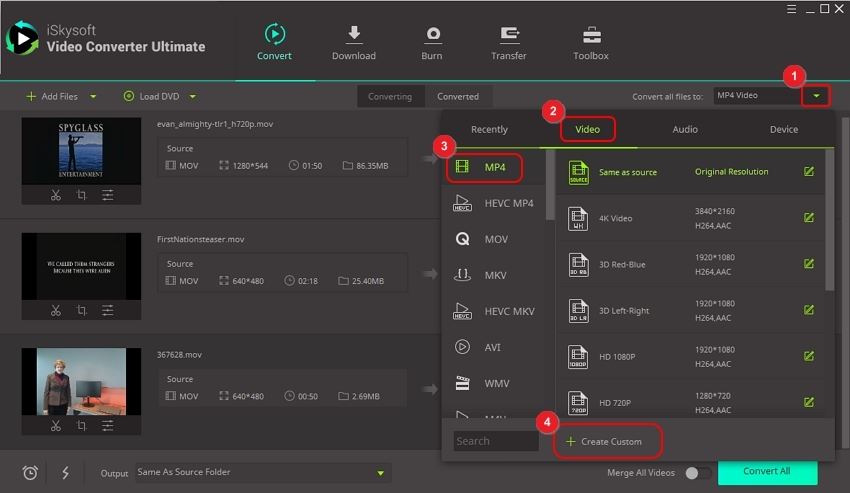Edit the 4K Video preset
The image size is (850, 493).
pos(809,218)
